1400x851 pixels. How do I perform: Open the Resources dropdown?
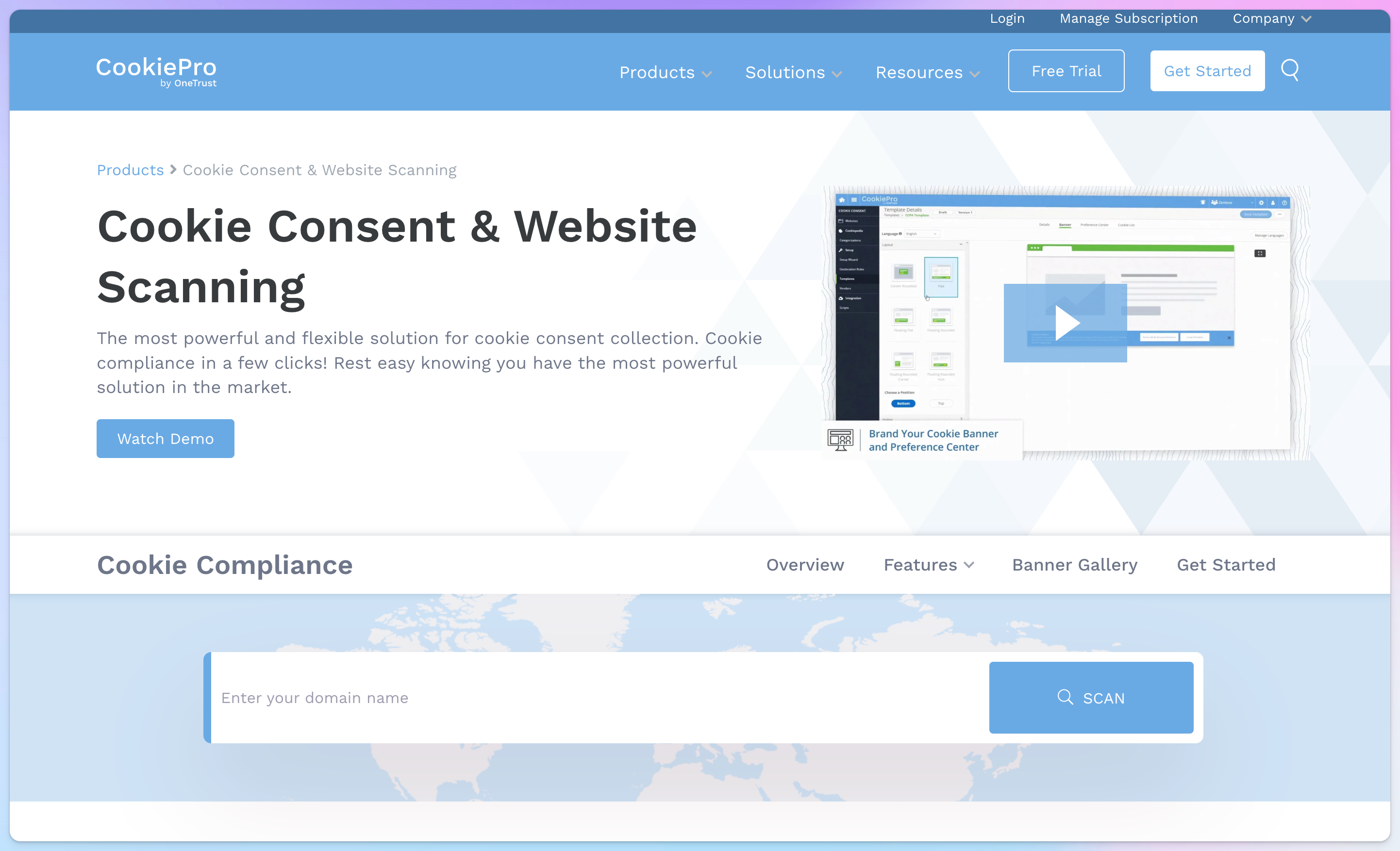(x=927, y=73)
